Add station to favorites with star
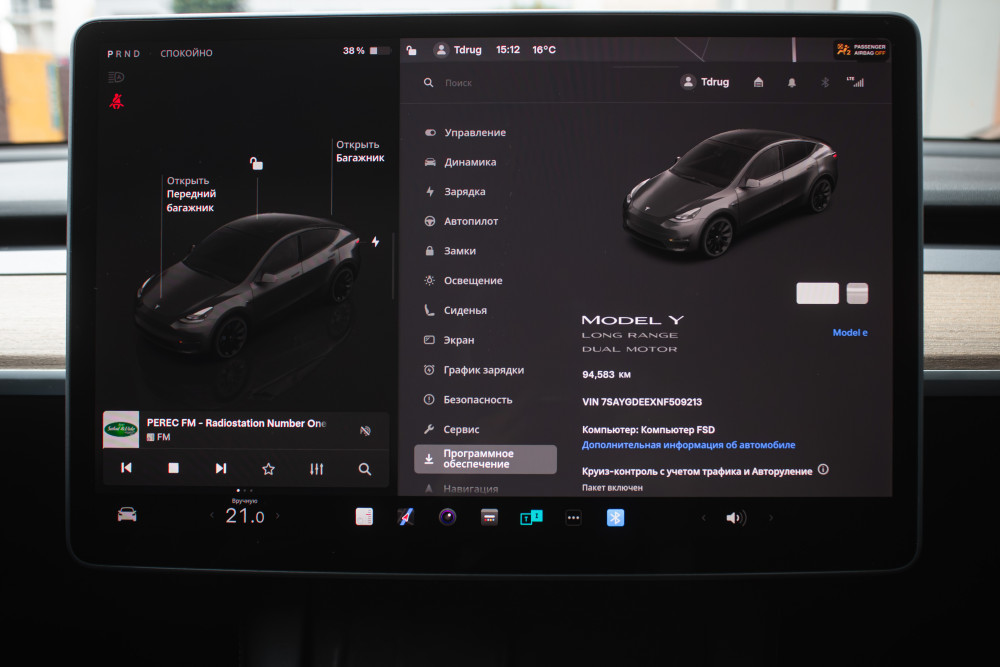Viewport: 1000px width, 667px height. 268,469
